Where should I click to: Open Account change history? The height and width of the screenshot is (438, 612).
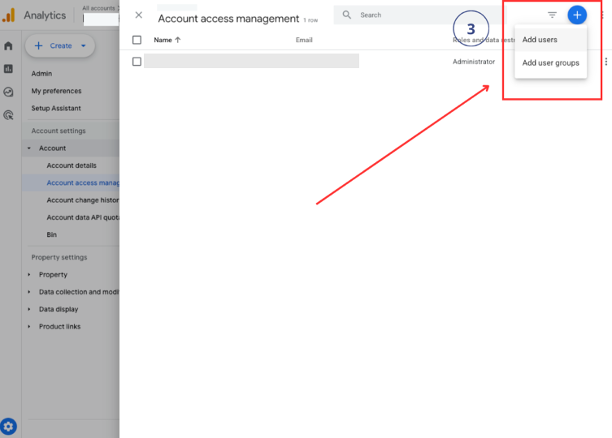pyautogui.click(x=83, y=200)
